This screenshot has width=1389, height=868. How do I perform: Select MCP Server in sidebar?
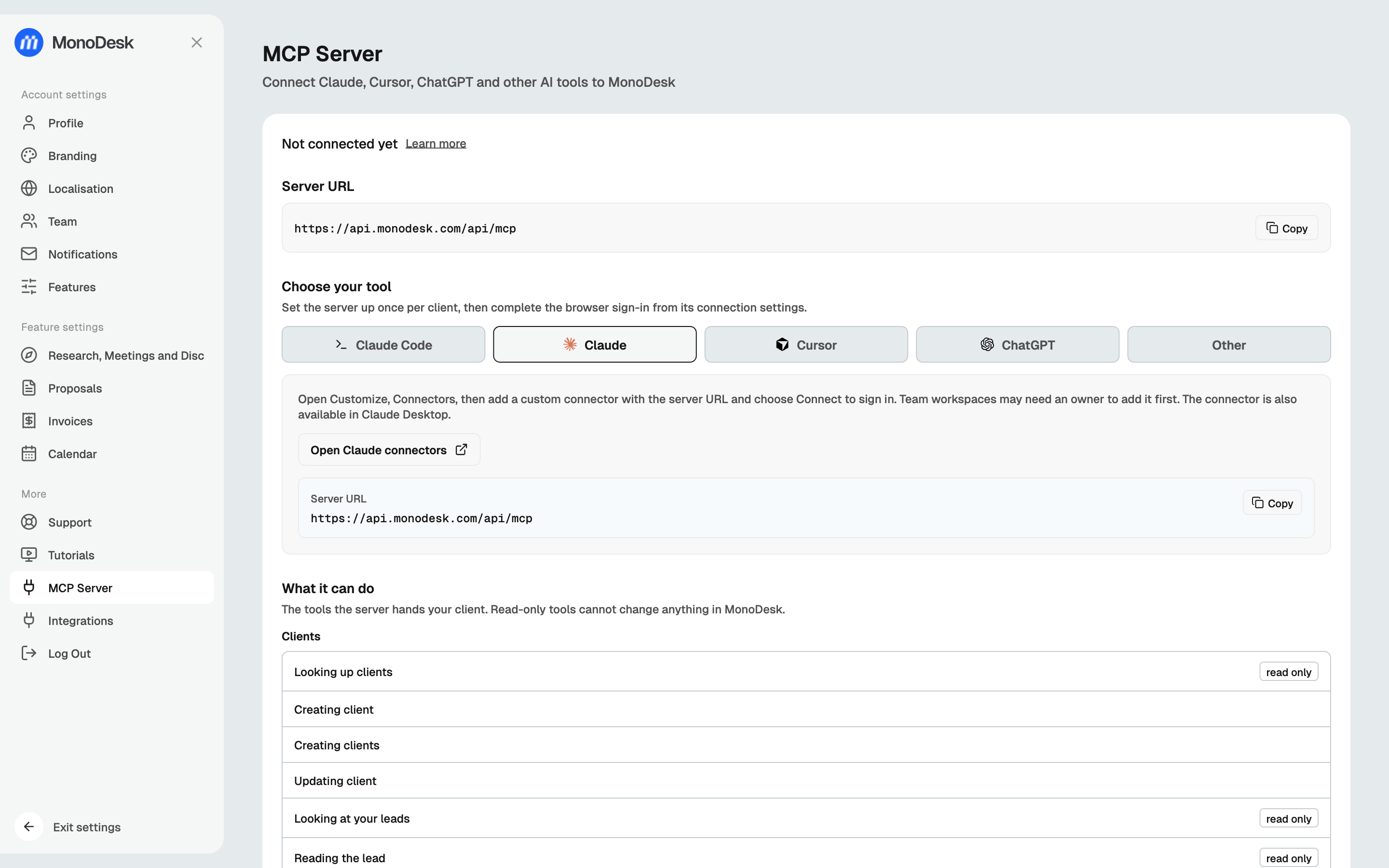click(x=112, y=587)
